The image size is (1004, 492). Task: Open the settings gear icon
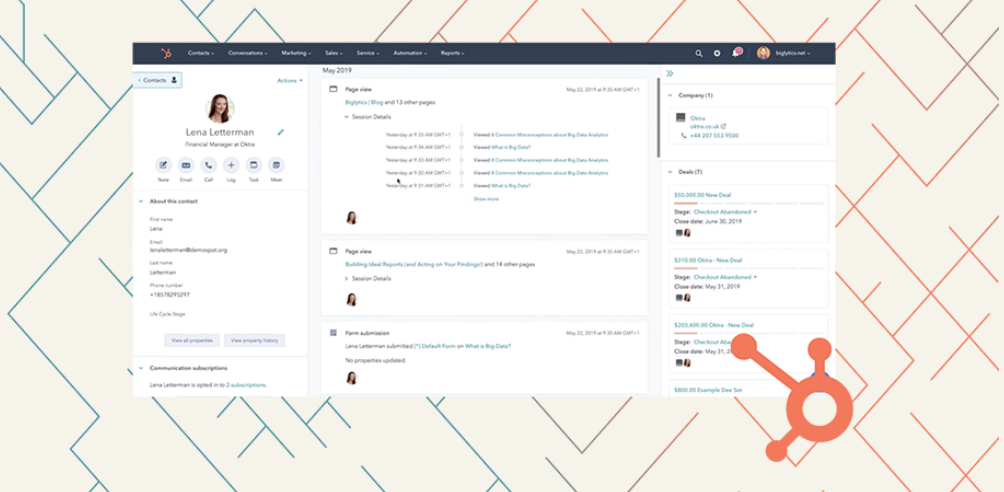click(x=717, y=54)
